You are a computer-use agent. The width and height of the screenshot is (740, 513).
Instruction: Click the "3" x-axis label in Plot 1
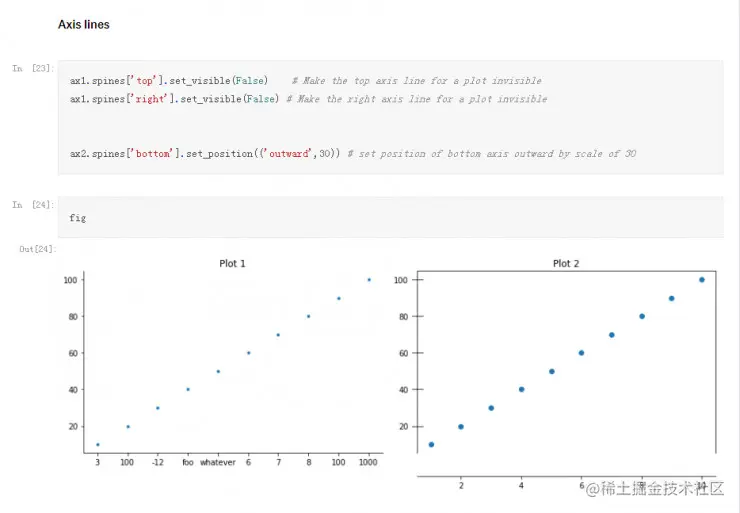[98, 462]
